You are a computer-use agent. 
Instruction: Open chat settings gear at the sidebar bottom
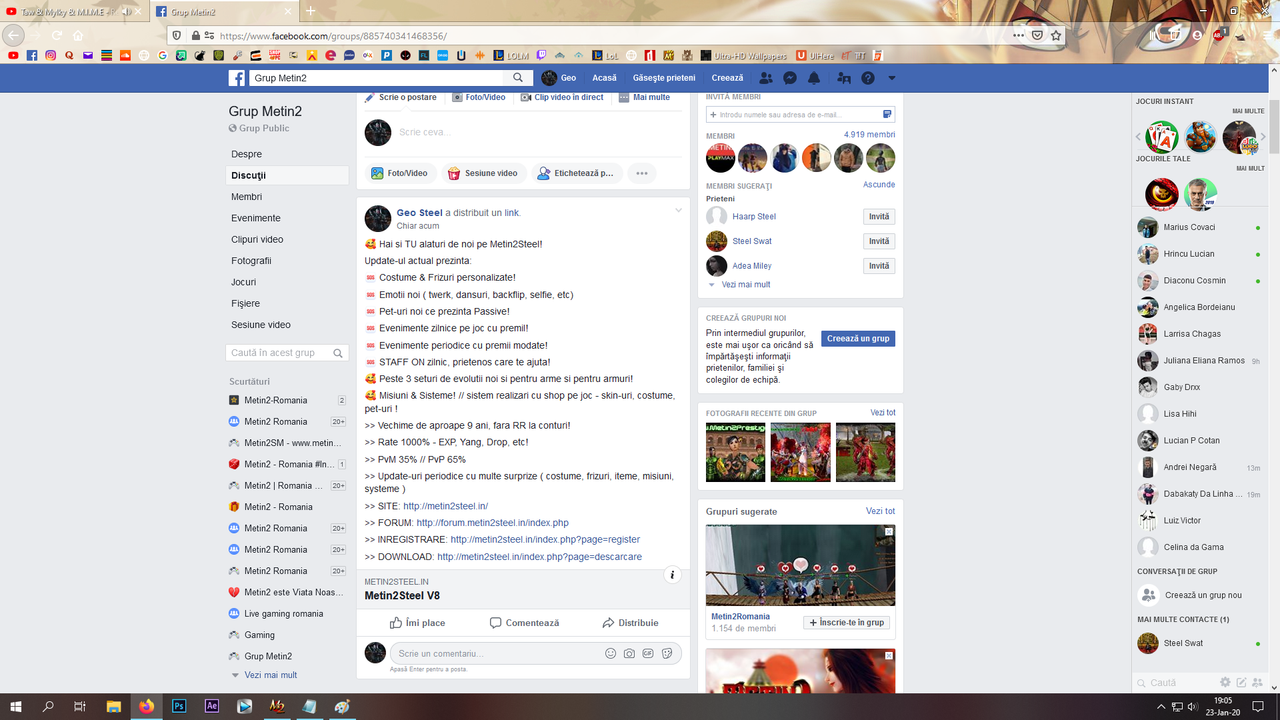[x=1225, y=683]
